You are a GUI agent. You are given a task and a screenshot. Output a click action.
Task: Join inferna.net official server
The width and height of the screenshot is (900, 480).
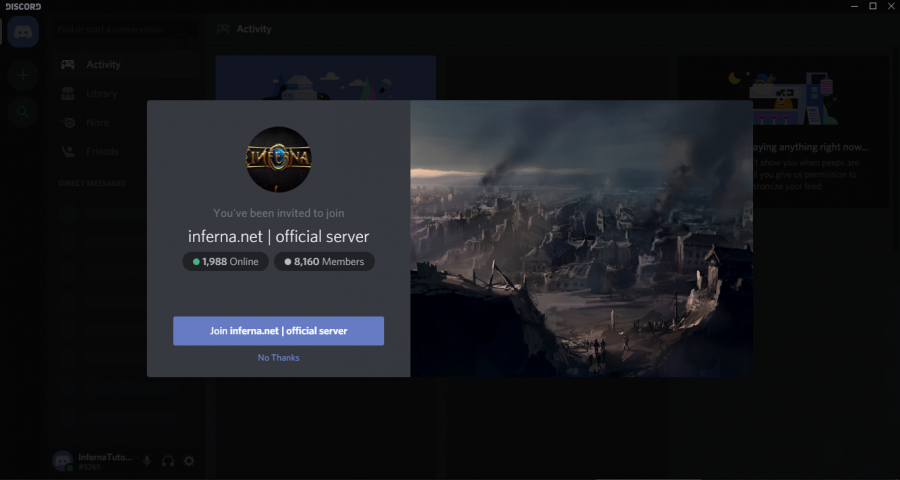(x=278, y=331)
